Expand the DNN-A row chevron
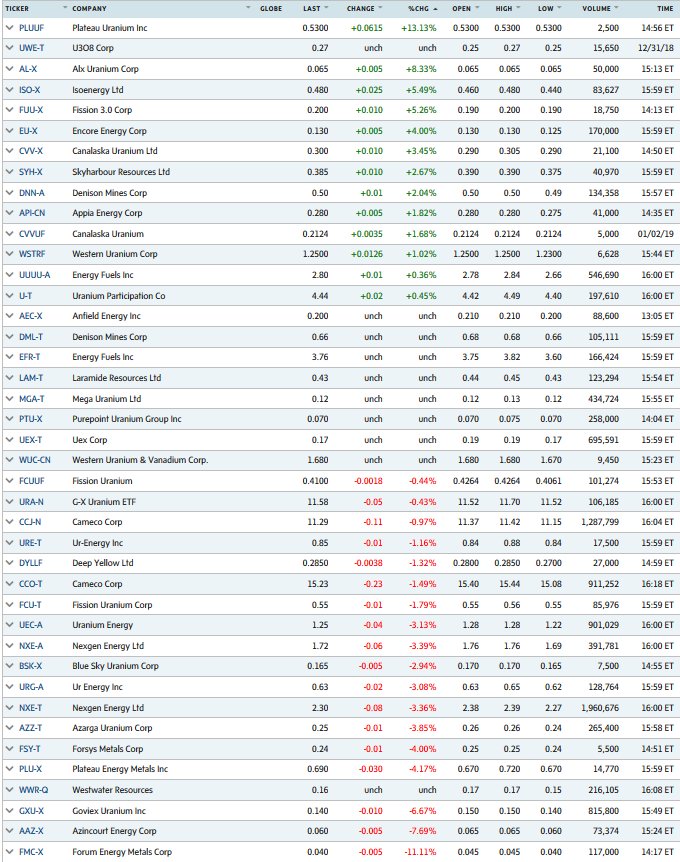Viewport: 680px width, 862px height. [9, 193]
